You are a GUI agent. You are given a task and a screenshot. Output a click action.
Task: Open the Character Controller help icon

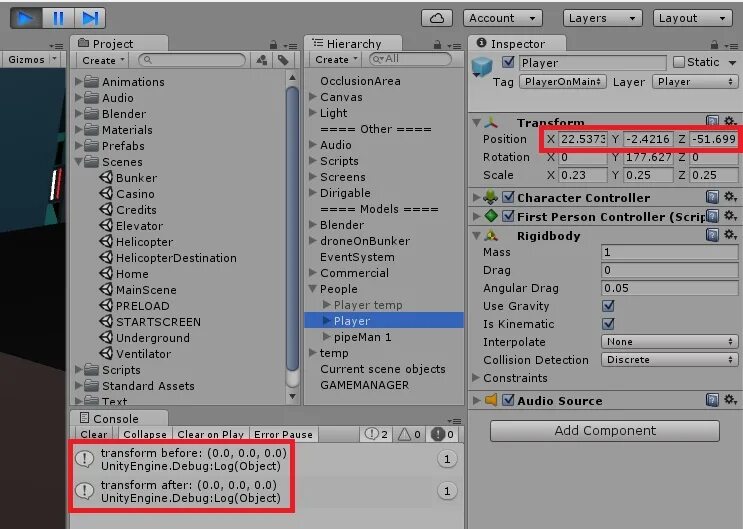712,196
